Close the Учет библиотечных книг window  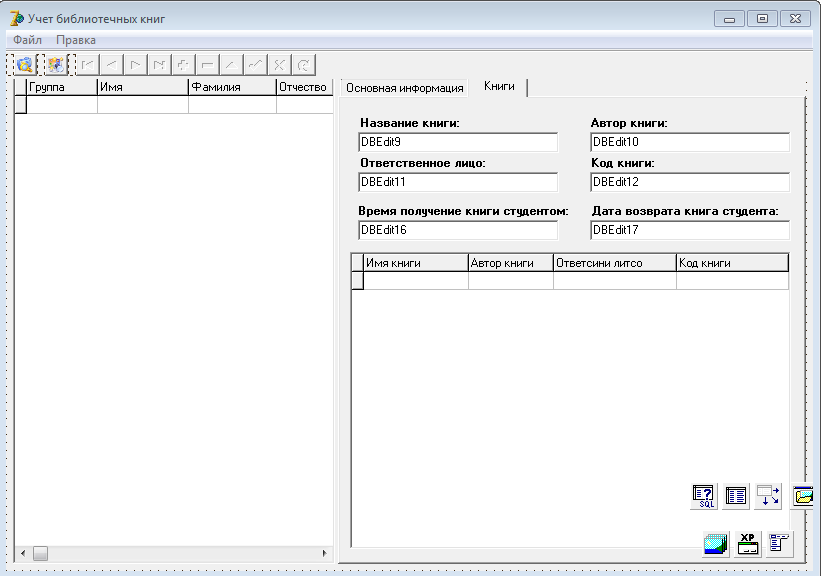click(x=795, y=19)
